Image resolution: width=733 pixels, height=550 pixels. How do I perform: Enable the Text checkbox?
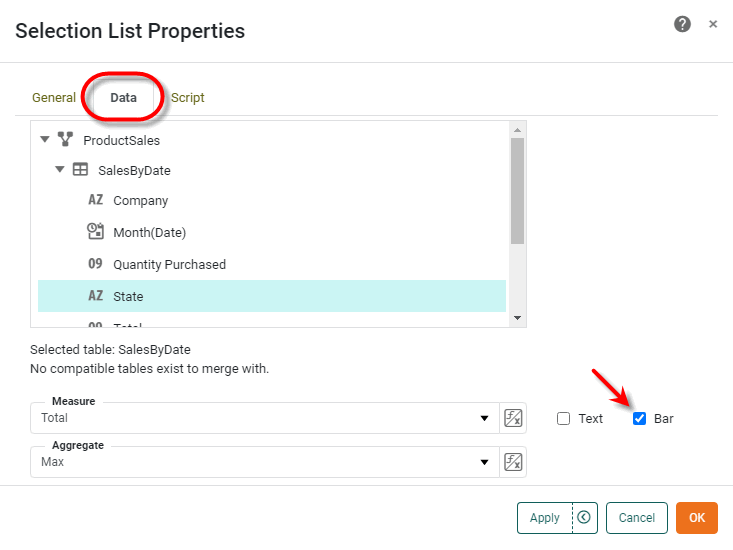(x=564, y=419)
